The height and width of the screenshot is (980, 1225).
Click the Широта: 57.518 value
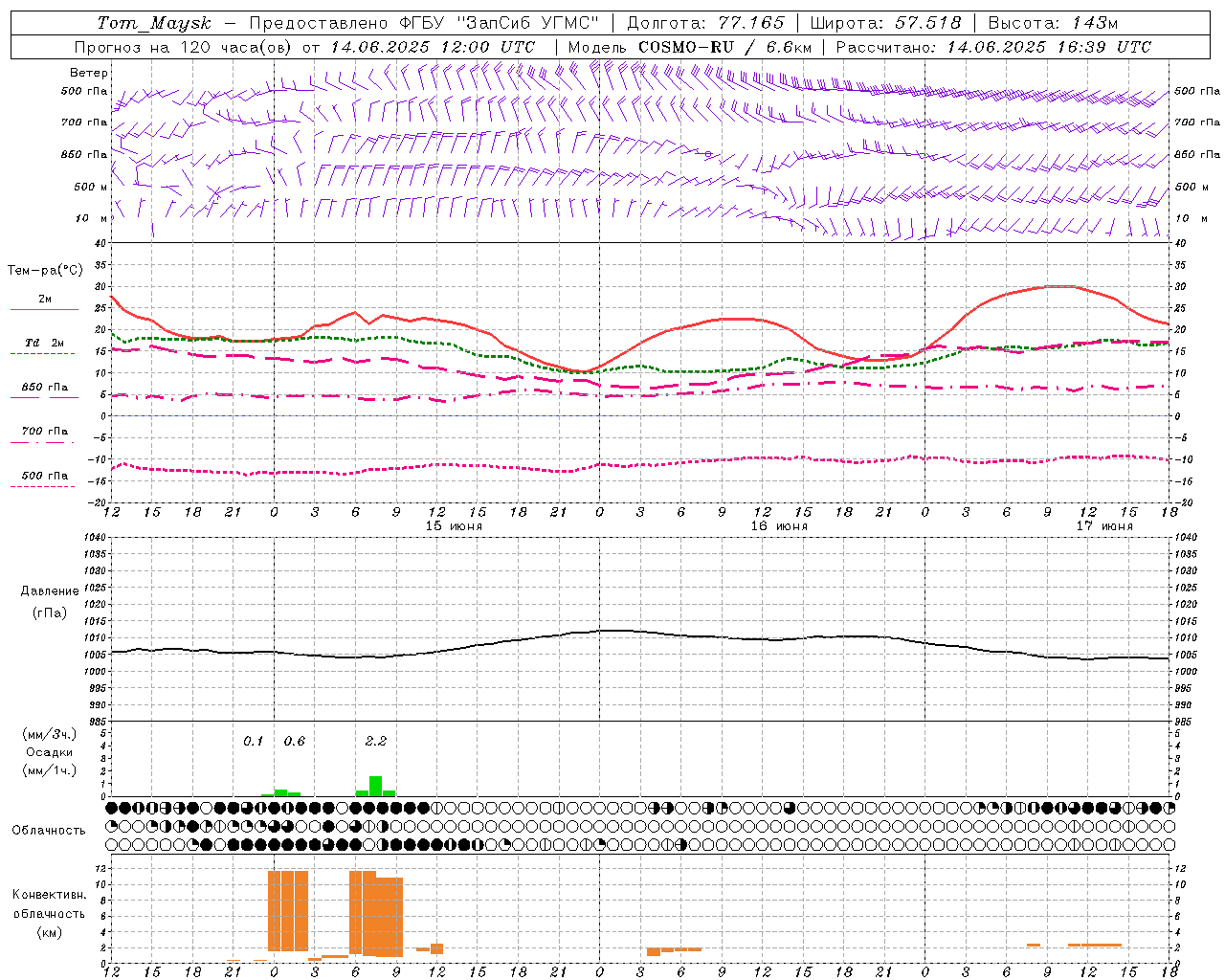click(885, 23)
